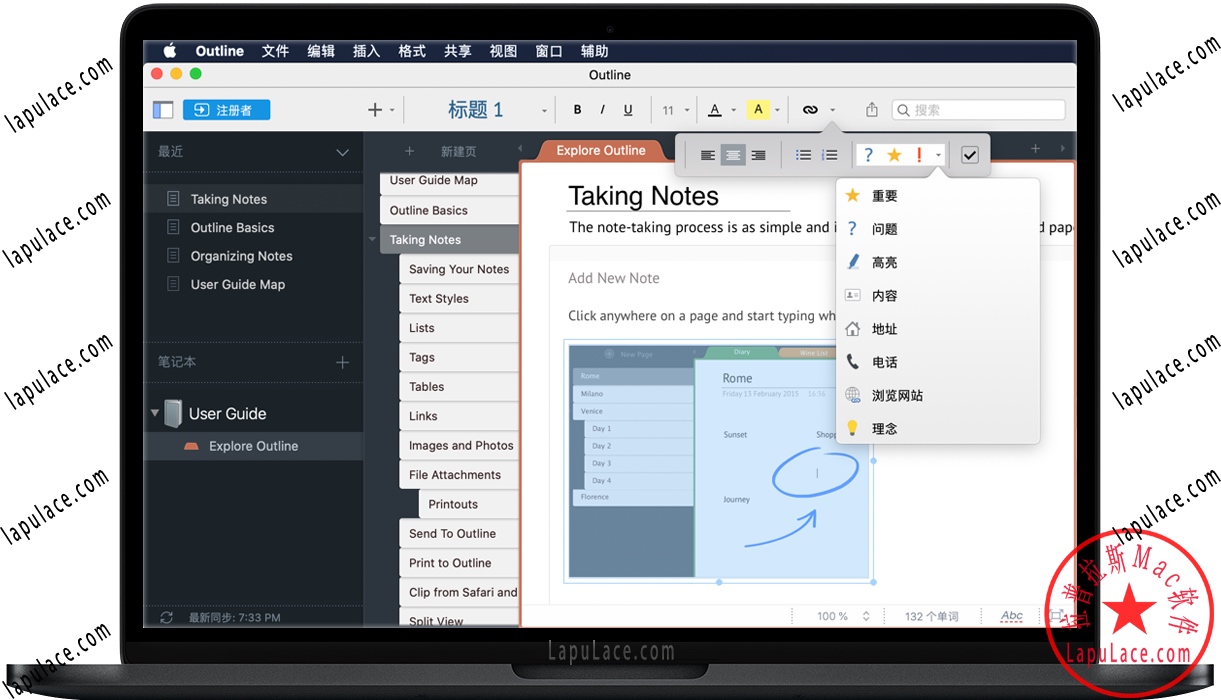The image size is (1221, 700).
Task: Select 重要 tag from the list
Action: pos(938,196)
